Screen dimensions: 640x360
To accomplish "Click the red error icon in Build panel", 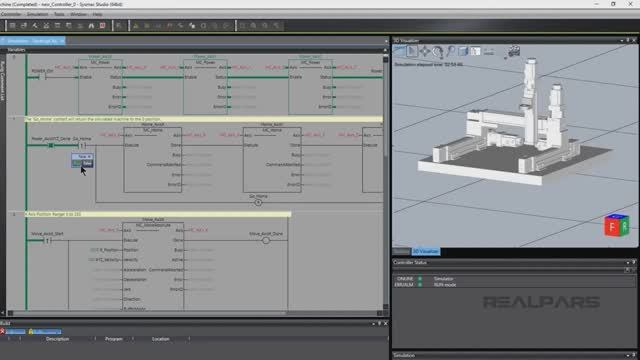I will pos(2,331).
